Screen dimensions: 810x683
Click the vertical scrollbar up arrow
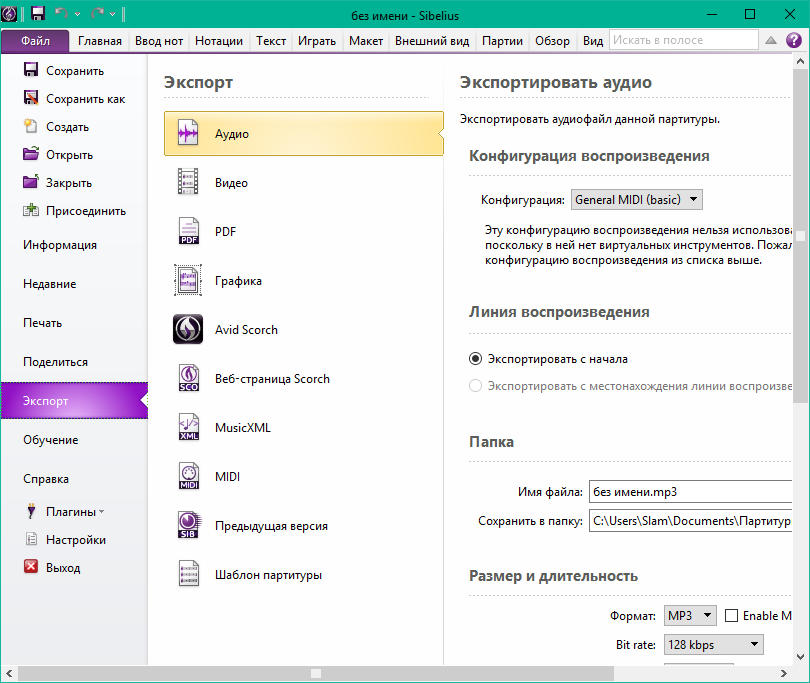click(x=801, y=61)
